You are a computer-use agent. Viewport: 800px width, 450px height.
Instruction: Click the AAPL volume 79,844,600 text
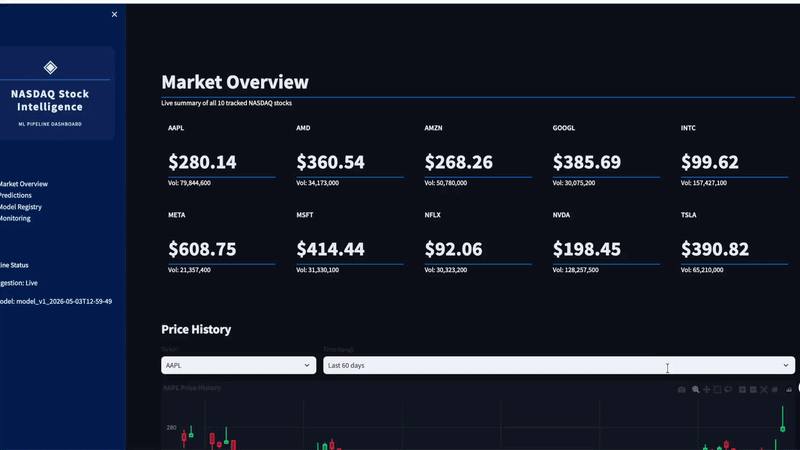(189, 183)
